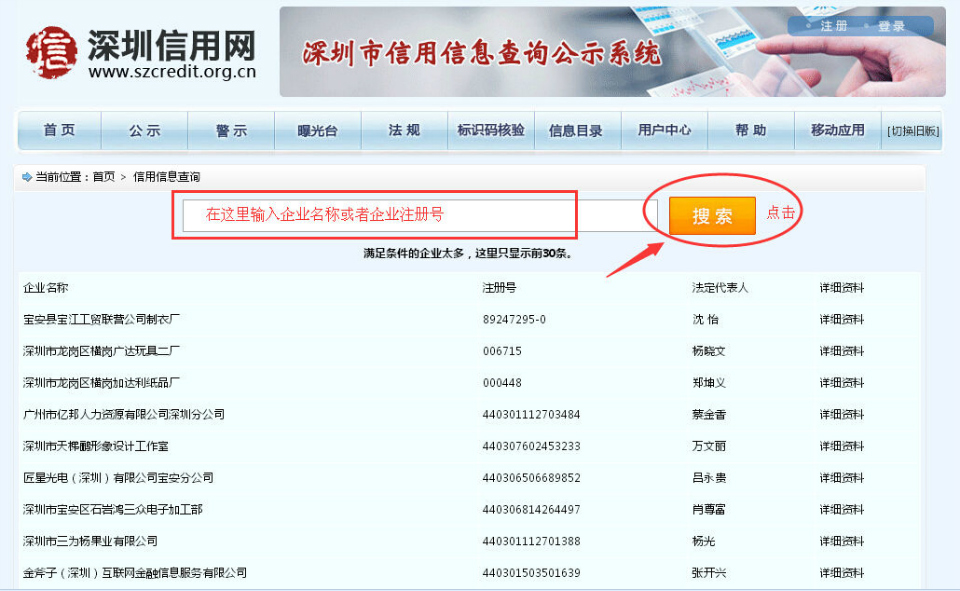
Task: Focus the enterprise name search input field
Action: [420, 215]
